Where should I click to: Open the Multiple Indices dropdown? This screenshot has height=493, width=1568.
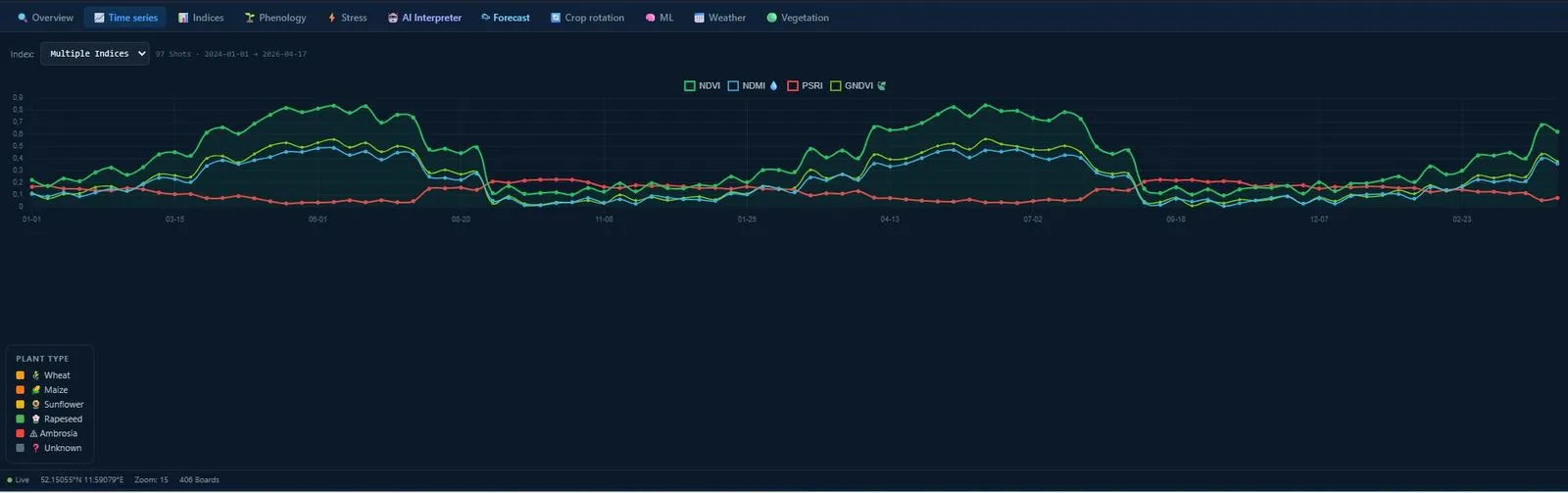[95, 54]
